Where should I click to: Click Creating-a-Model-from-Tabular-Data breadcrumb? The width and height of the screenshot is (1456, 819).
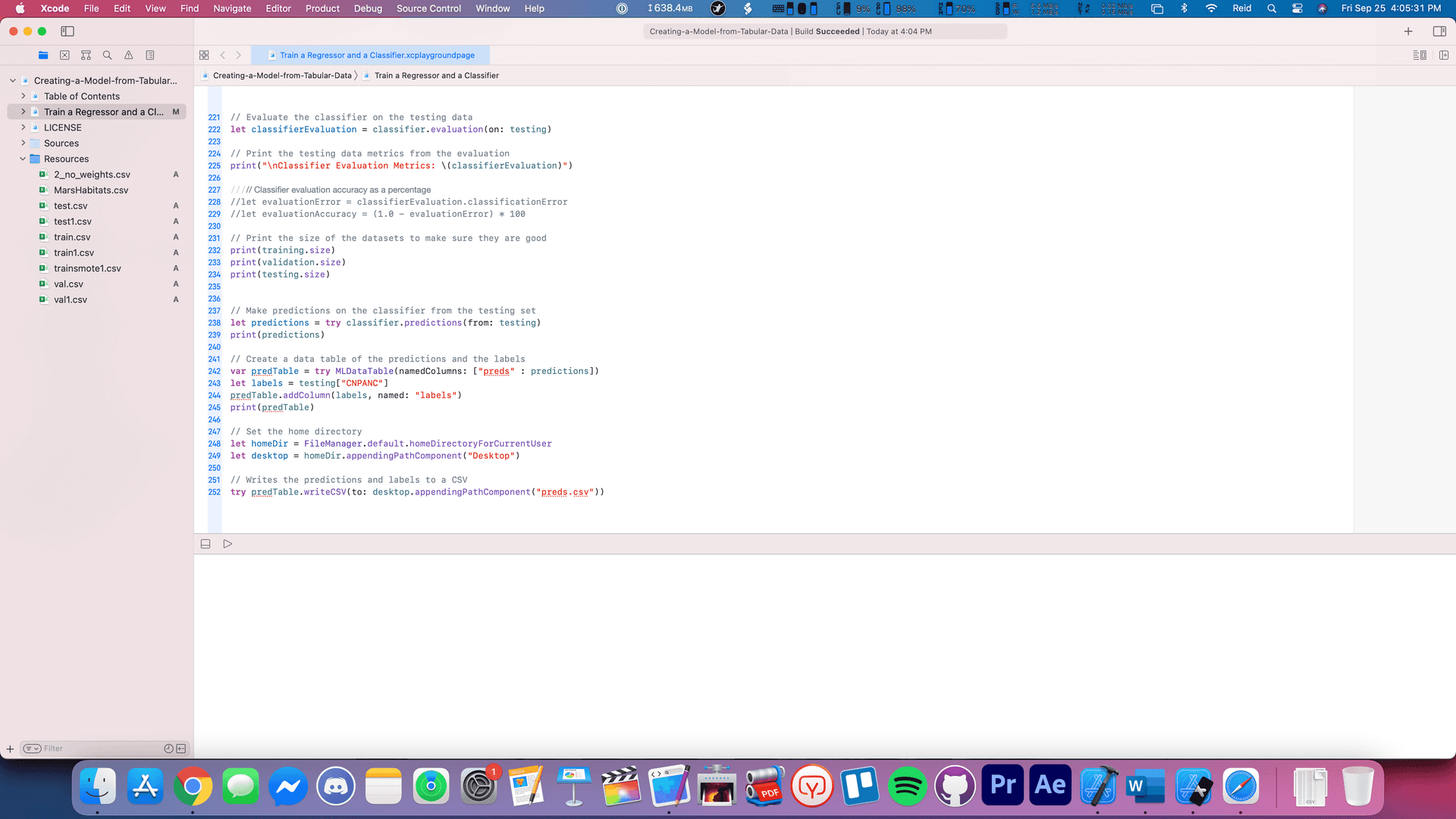click(x=281, y=76)
